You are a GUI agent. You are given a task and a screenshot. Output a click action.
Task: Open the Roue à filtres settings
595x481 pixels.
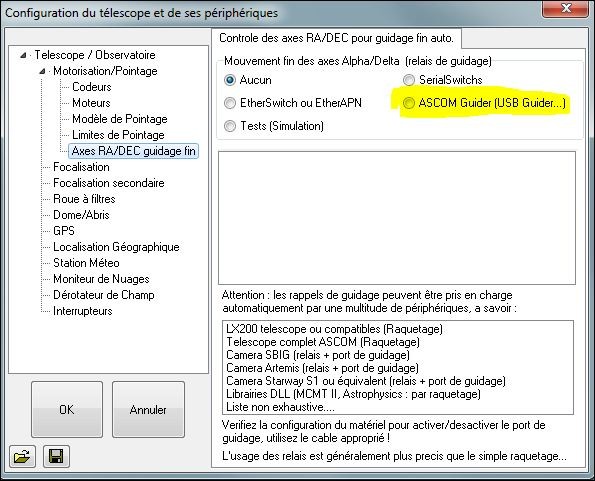(x=84, y=199)
